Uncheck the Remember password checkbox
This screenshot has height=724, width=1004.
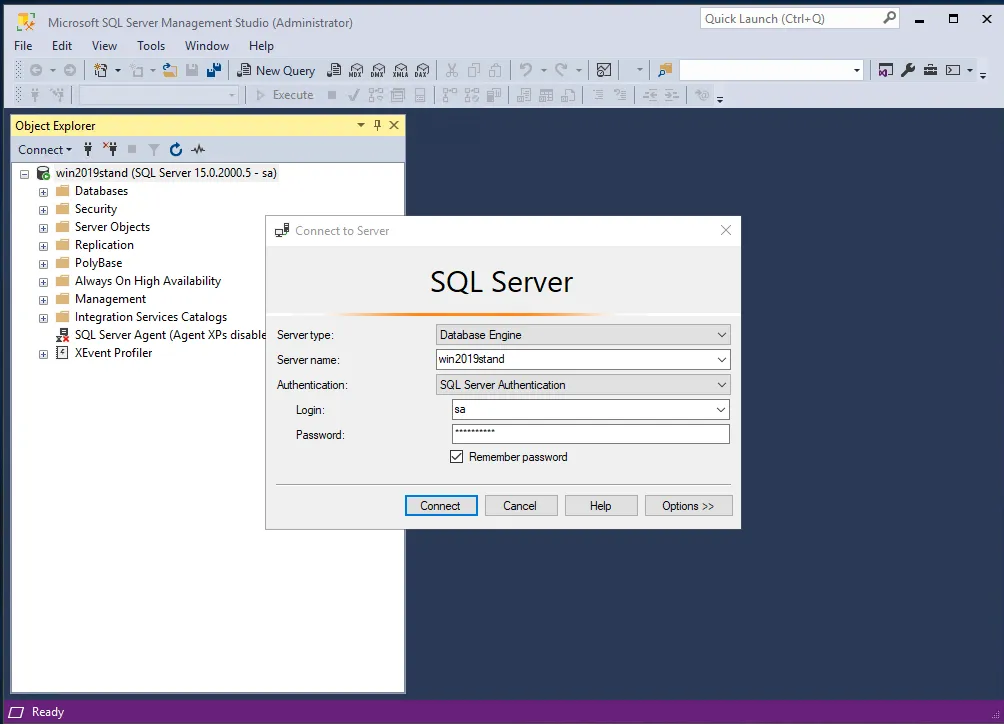point(456,457)
